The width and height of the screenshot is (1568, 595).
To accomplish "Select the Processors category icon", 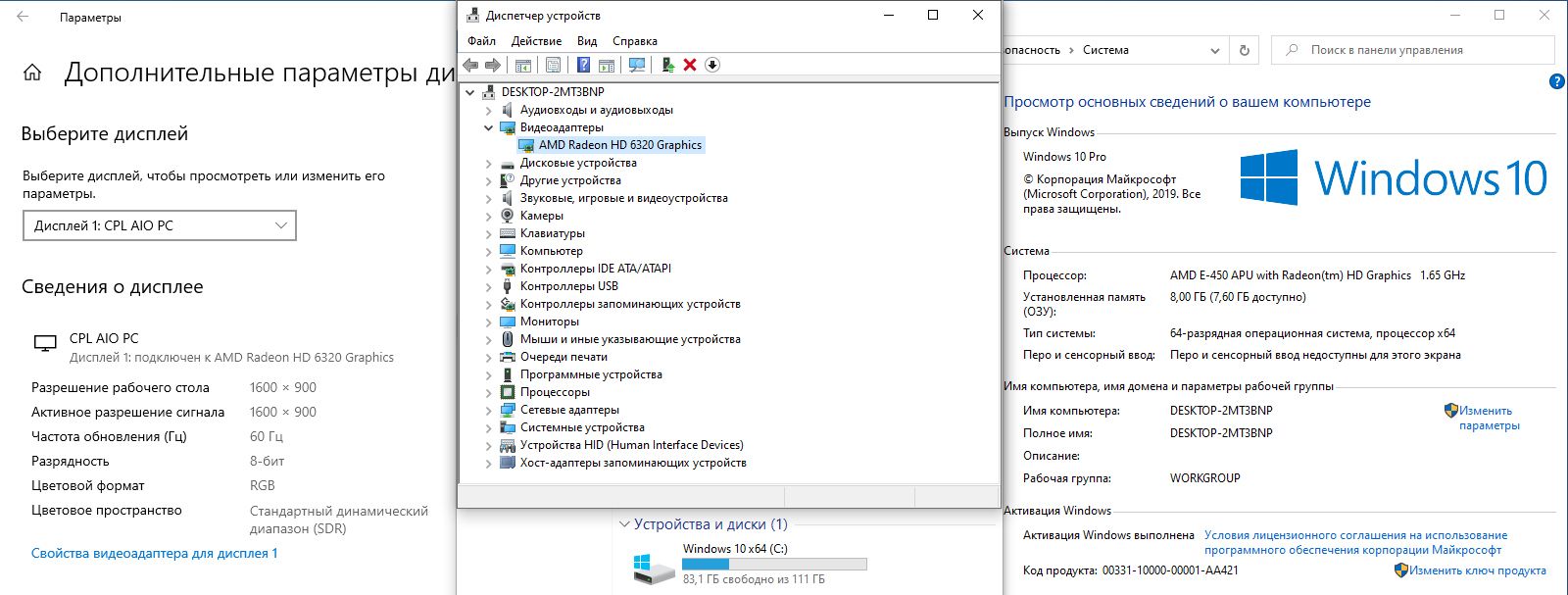I will 508,392.
